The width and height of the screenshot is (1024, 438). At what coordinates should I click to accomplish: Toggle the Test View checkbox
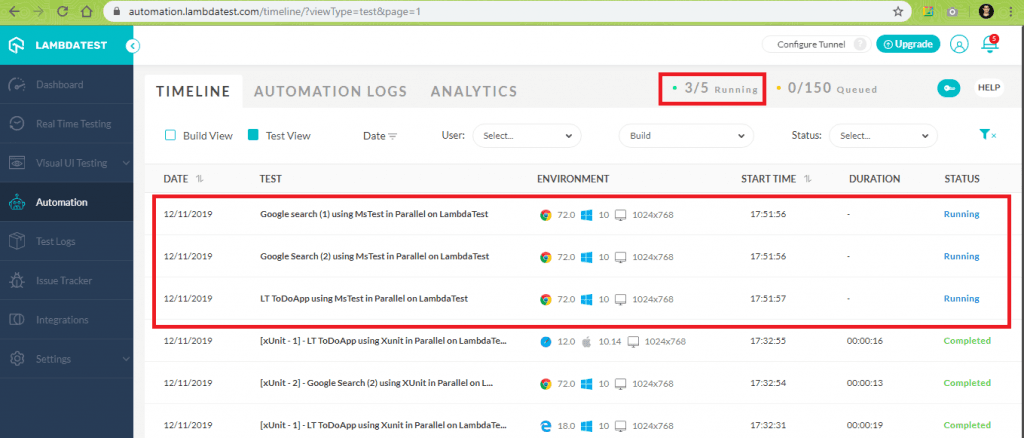point(253,135)
